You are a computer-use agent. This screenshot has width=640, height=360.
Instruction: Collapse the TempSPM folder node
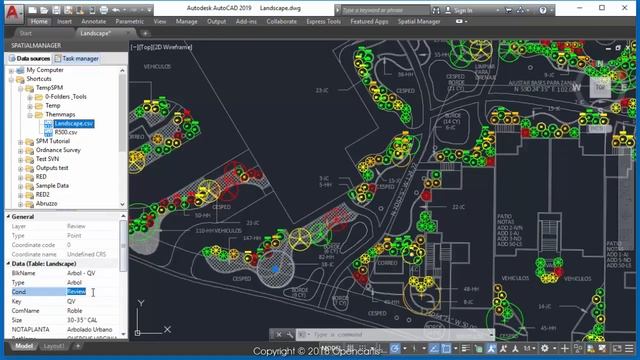point(20,88)
